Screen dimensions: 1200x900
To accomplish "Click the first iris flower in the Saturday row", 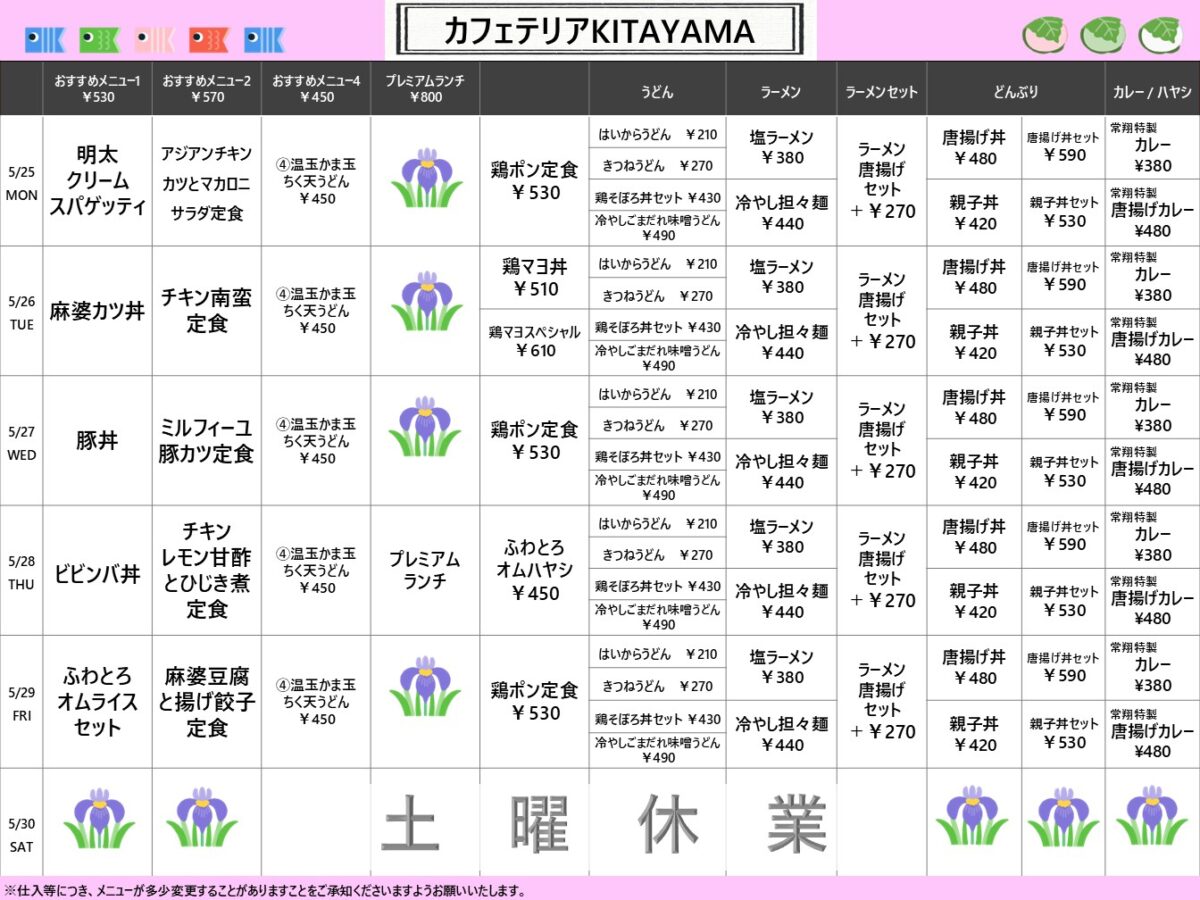I will 99,818.
